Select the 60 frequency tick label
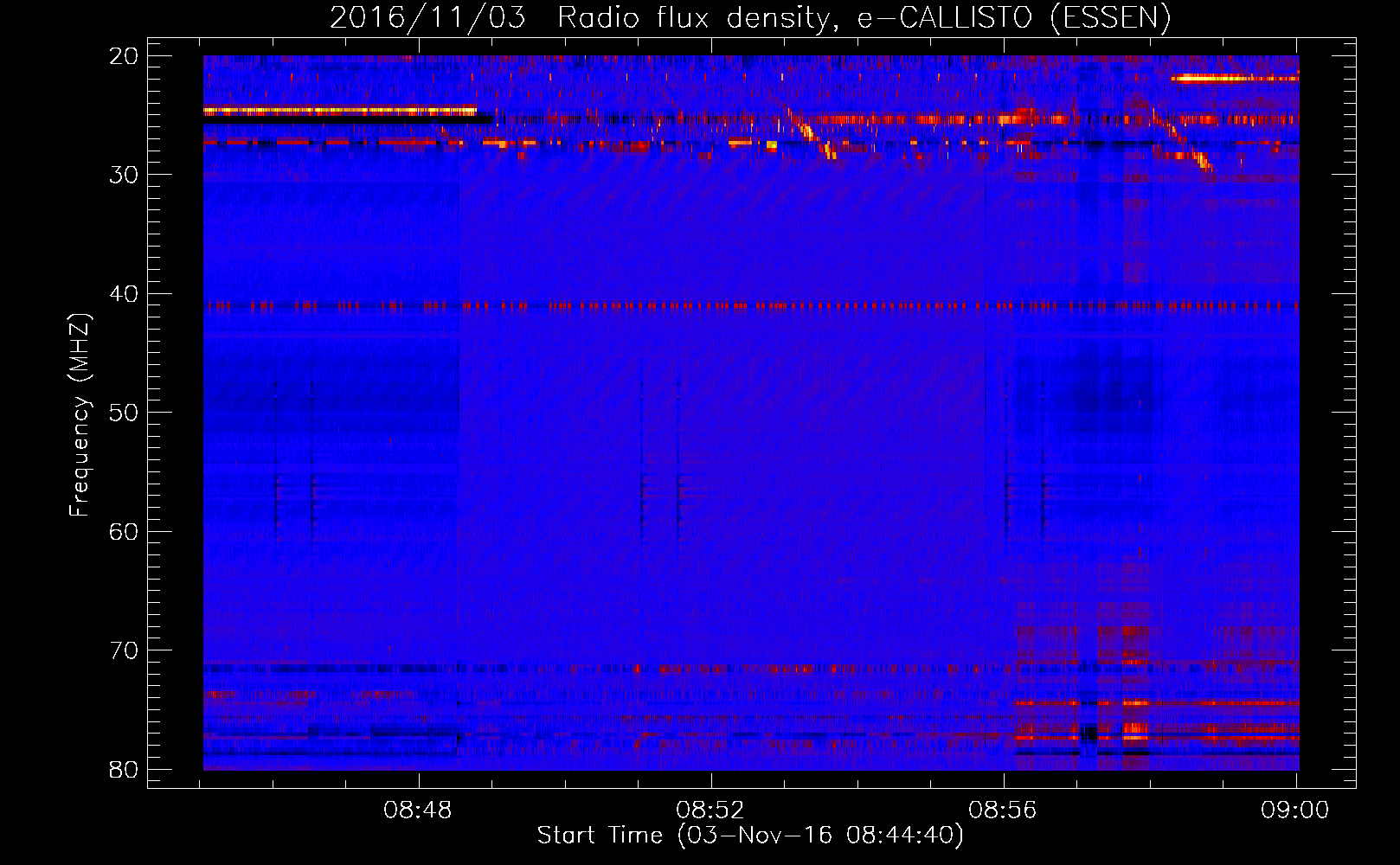This screenshot has height=865, width=1400. 124,531
